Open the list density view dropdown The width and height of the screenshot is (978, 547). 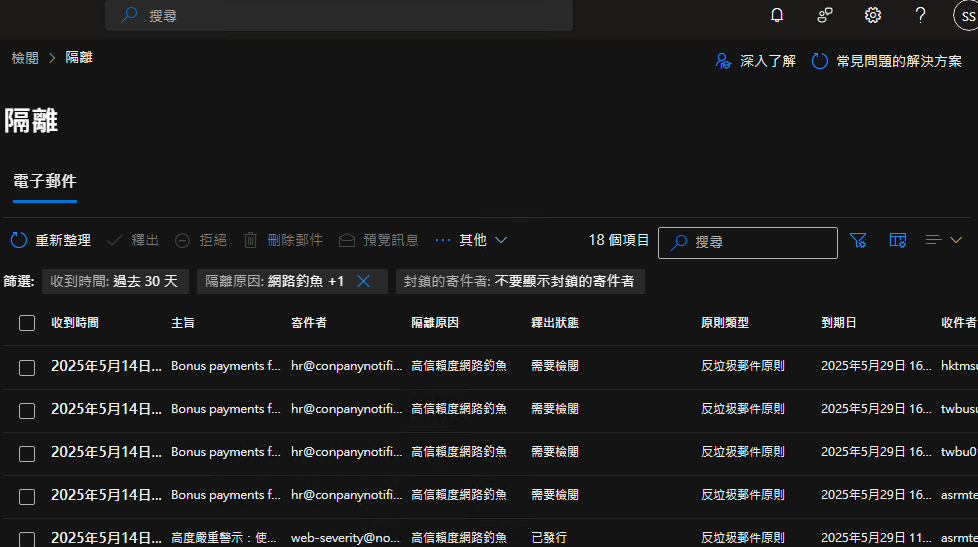click(x=944, y=240)
